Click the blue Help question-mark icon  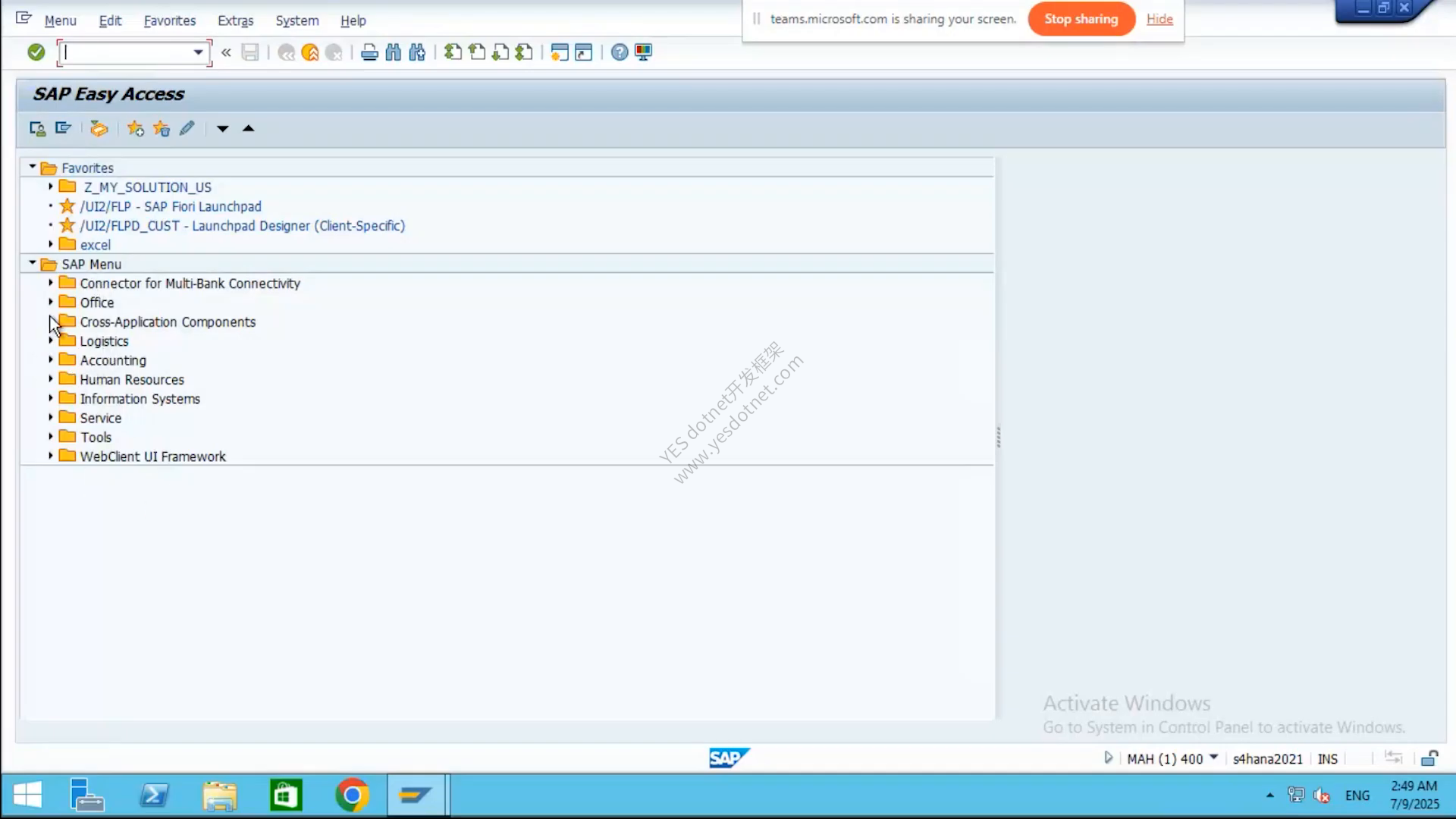click(620, 52)
